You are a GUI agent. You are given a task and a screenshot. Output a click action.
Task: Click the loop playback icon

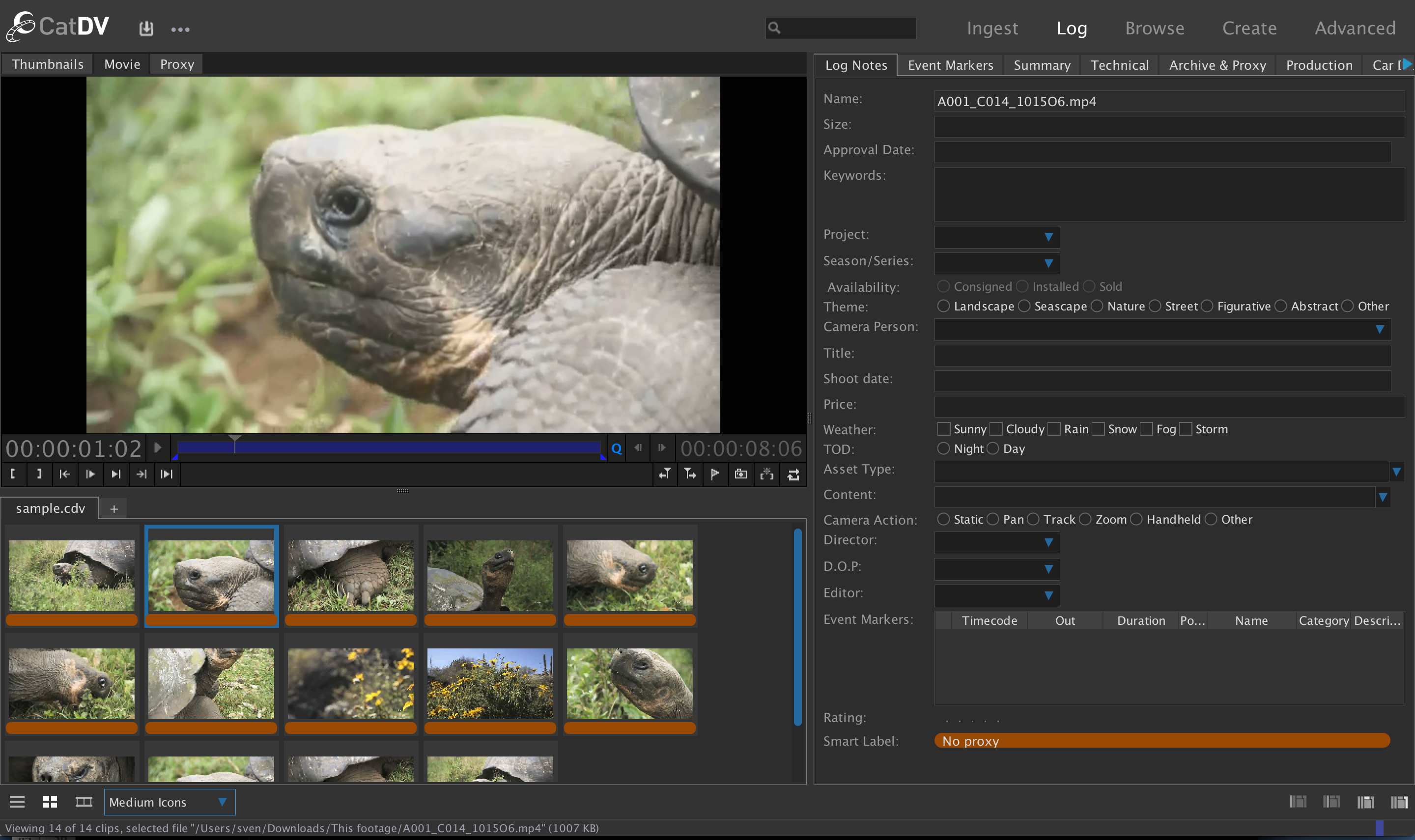point(793,475)
